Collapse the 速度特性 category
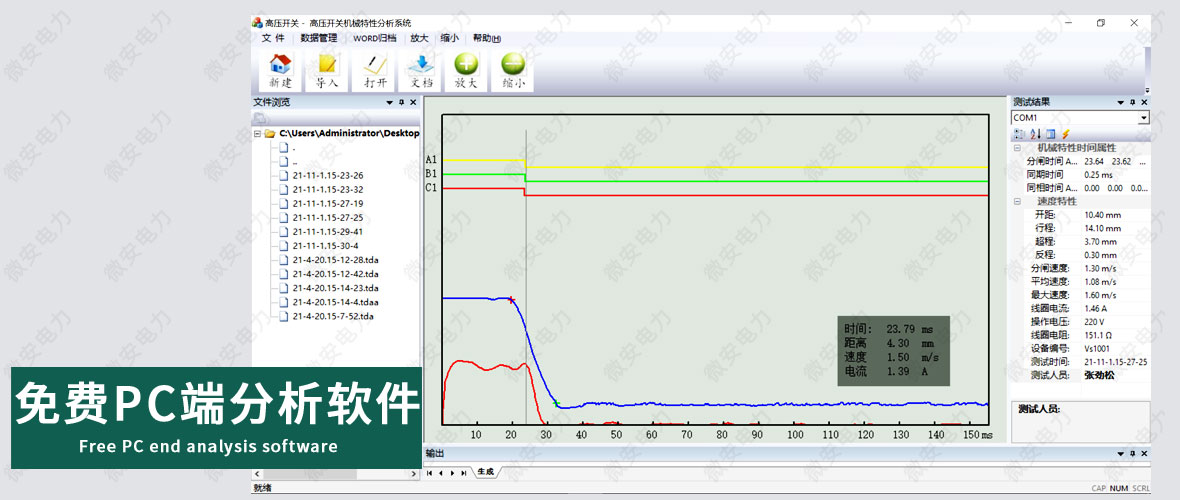Viewport: 1180px width, 500px height. click(x=1017, y=201)
